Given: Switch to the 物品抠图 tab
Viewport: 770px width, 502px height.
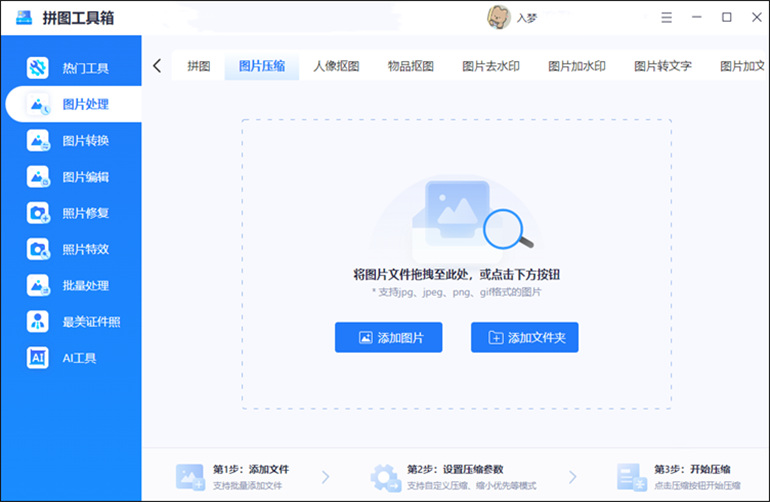Looking at the screenshot, I should [x=411, y=66].
